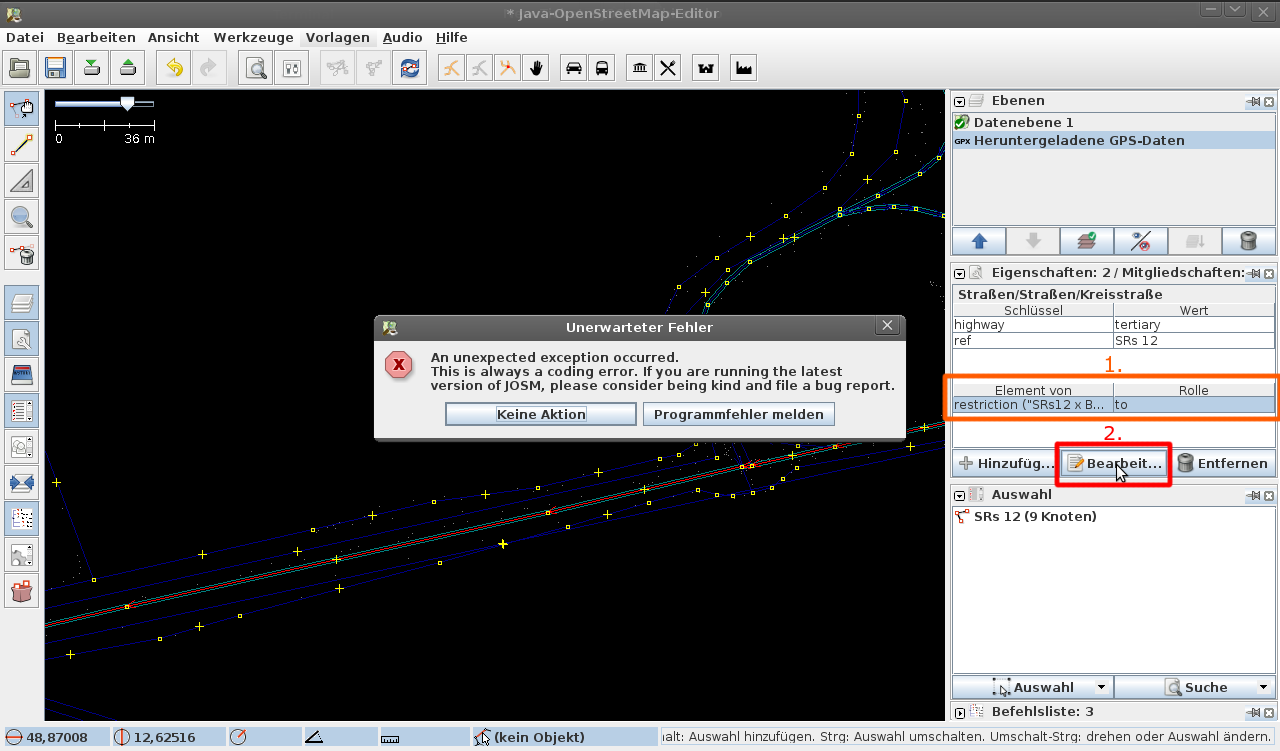
Task: Open the Vorlagen menu
Action: pos(337,38)
